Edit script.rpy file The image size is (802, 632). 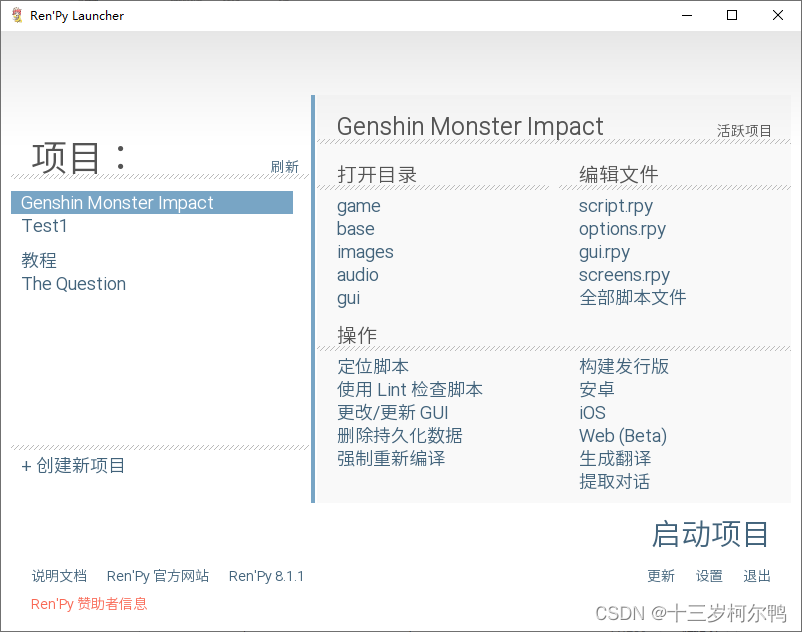click(x=616, y=206)
